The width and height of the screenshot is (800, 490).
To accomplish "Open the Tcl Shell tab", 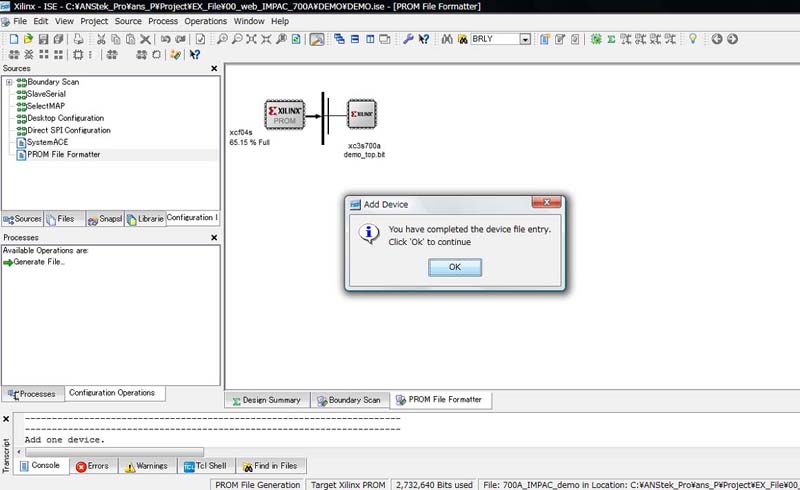I will (x=206, y=466).
